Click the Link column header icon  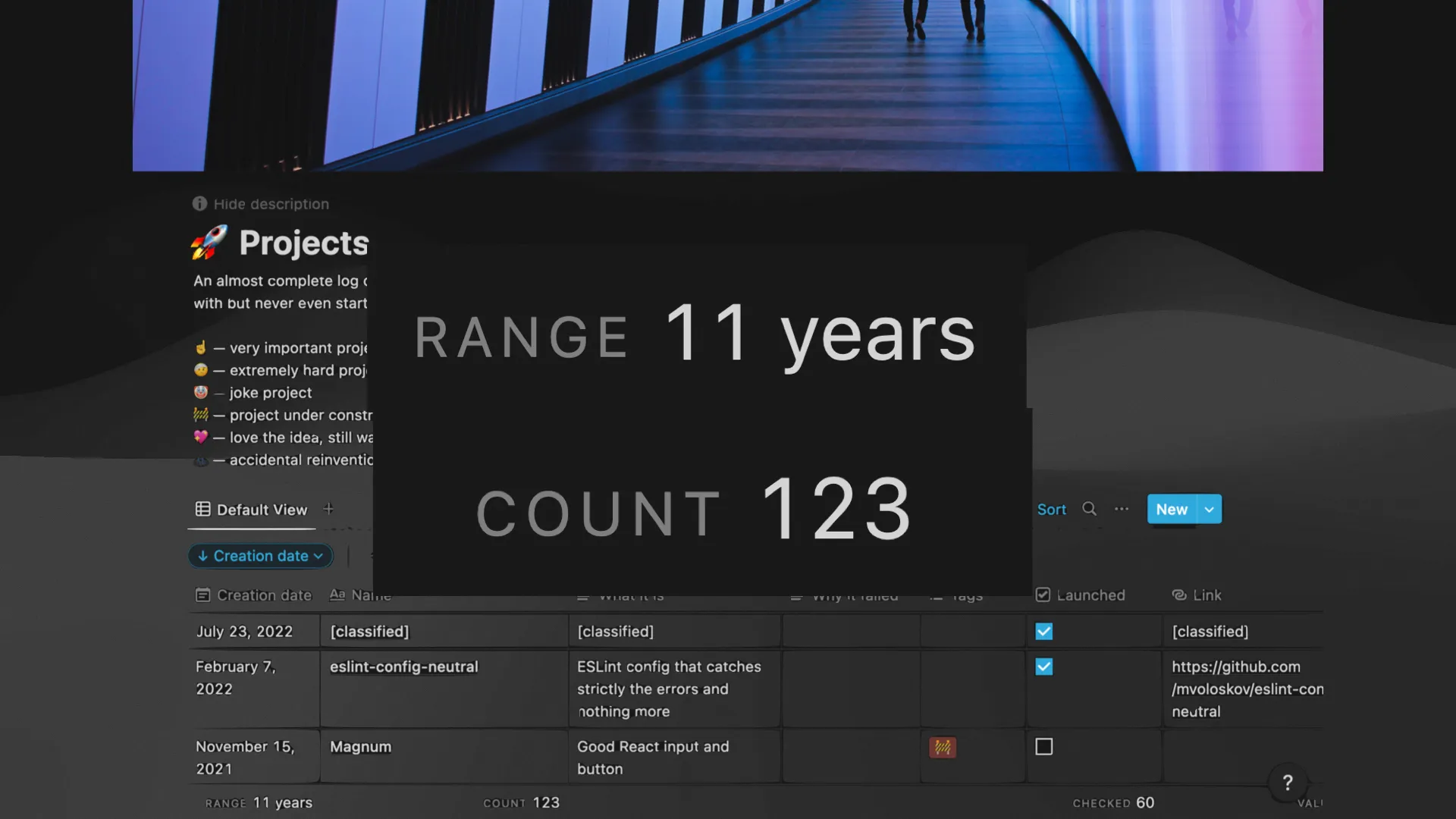click(x=1179, y=595)
